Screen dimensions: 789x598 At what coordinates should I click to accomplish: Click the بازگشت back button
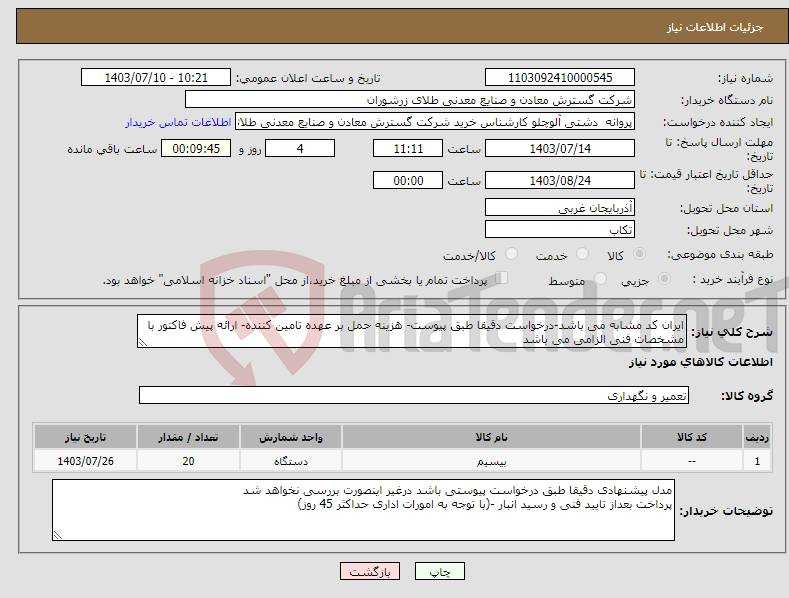[x=370, y=571]
